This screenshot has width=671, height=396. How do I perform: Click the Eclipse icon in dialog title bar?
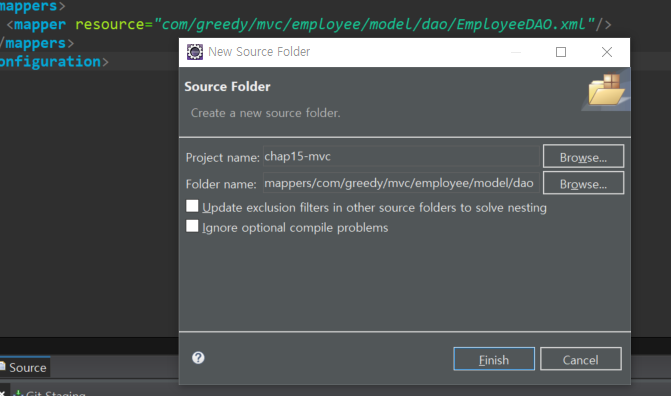[195, 52]
